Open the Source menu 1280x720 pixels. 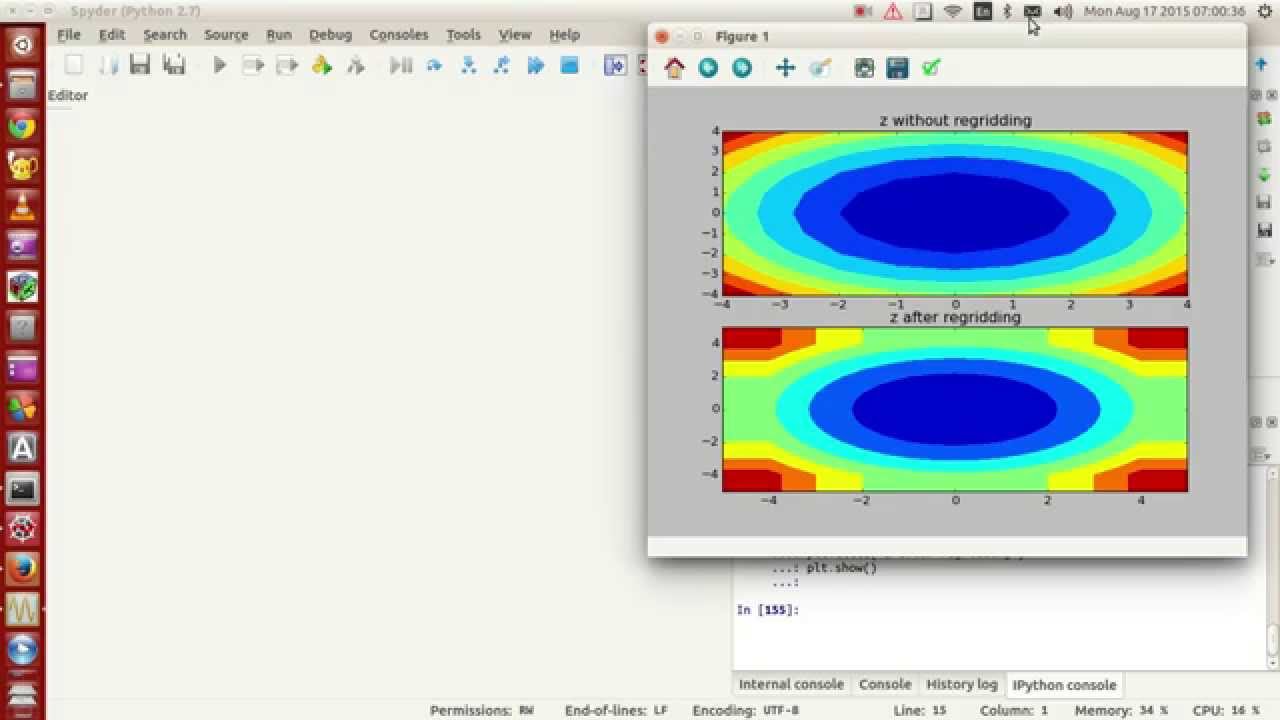[x=226, y=34]
